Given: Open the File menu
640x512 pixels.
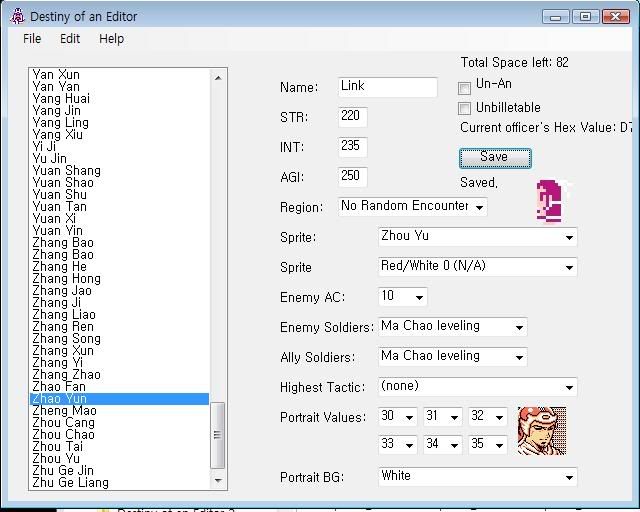Looking at the screenshot, I should [x=32, y=38].
